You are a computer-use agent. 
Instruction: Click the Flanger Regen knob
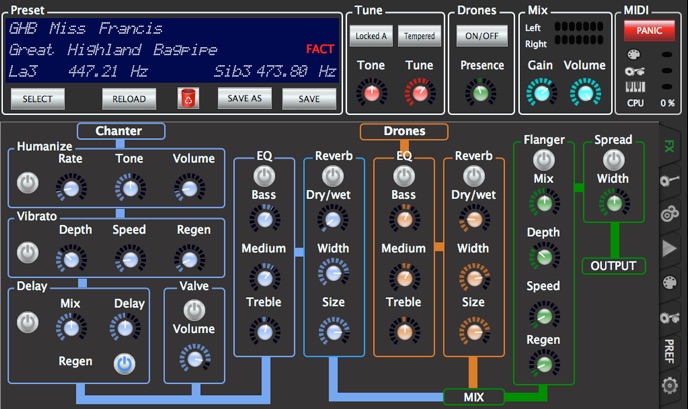[x=544, y=364]
